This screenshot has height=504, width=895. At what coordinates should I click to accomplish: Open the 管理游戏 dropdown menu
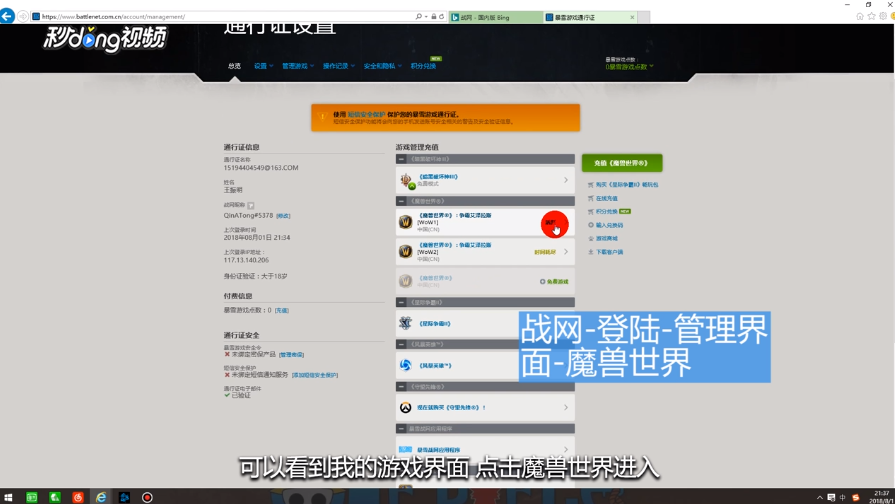(298, 66)
